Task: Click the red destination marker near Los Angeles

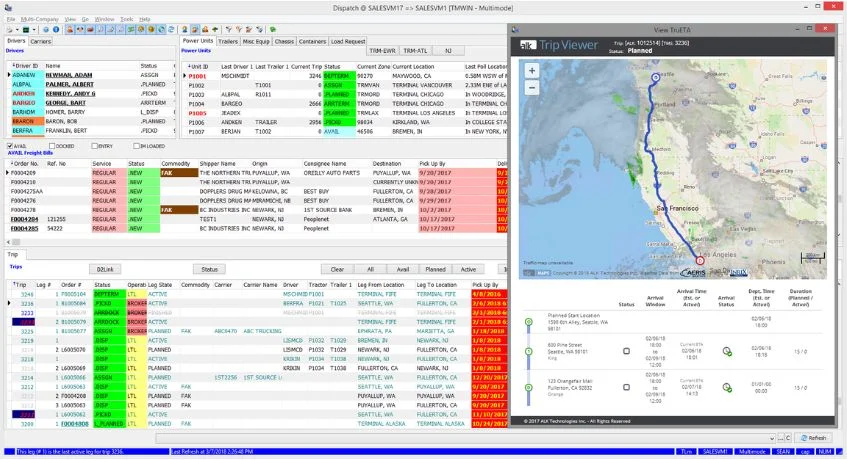Action: coord(700,261)
